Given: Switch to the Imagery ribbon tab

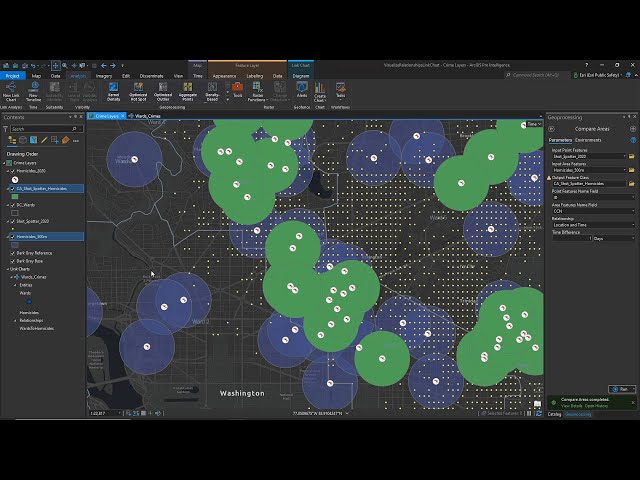Looking at the screenshot, I should [x=104, y=76].
